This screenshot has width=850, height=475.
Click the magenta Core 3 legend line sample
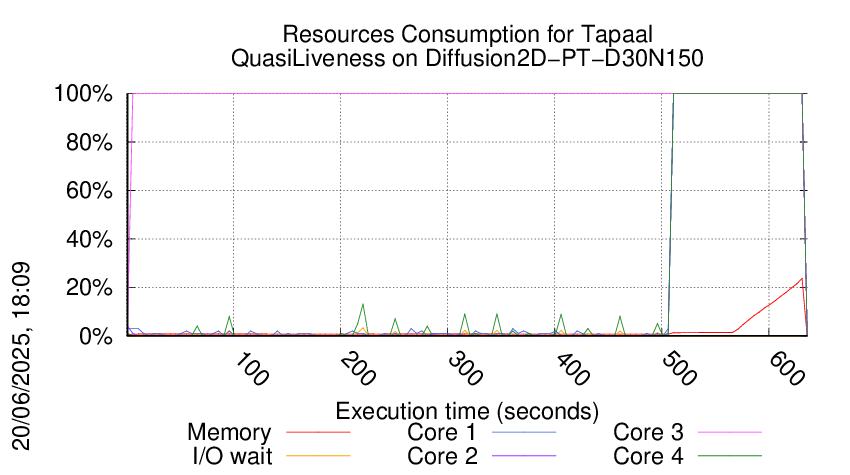730,432
